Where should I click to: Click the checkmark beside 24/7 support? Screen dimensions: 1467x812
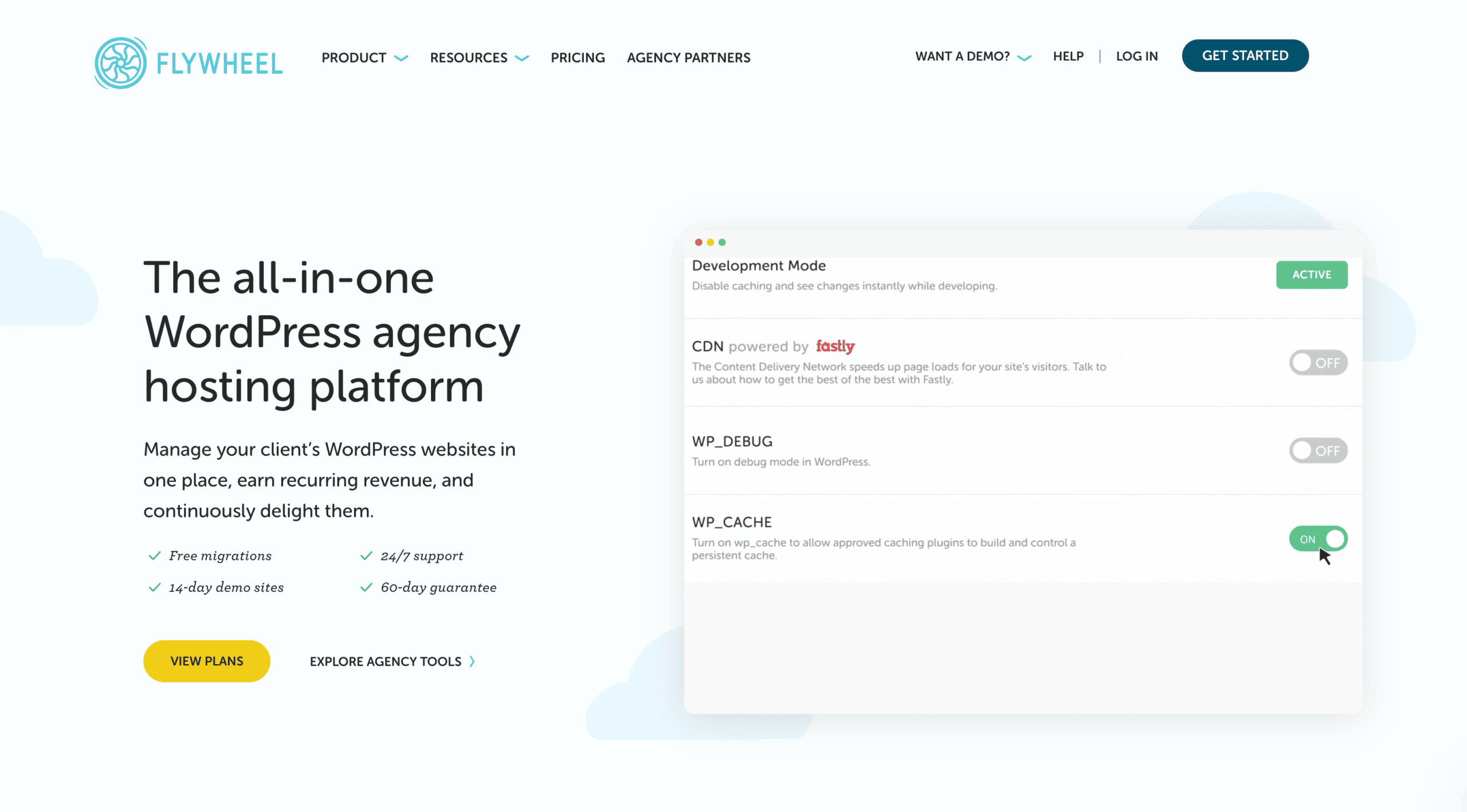pyautogui.click(x=366, y=556)
